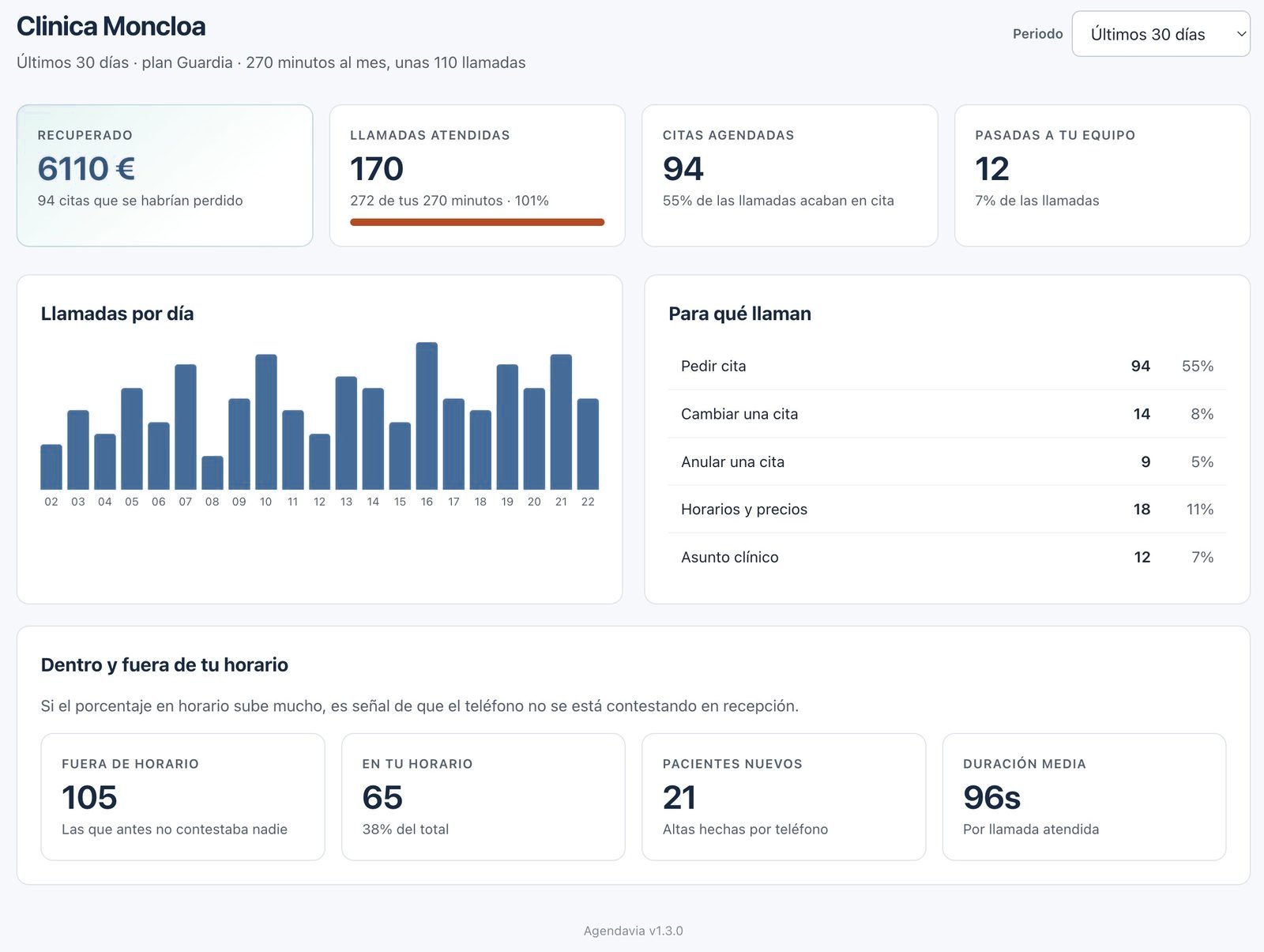Select the Asunto clínico row label
The width and height of the screenshot is (1264, 952).
coord(730,557)
